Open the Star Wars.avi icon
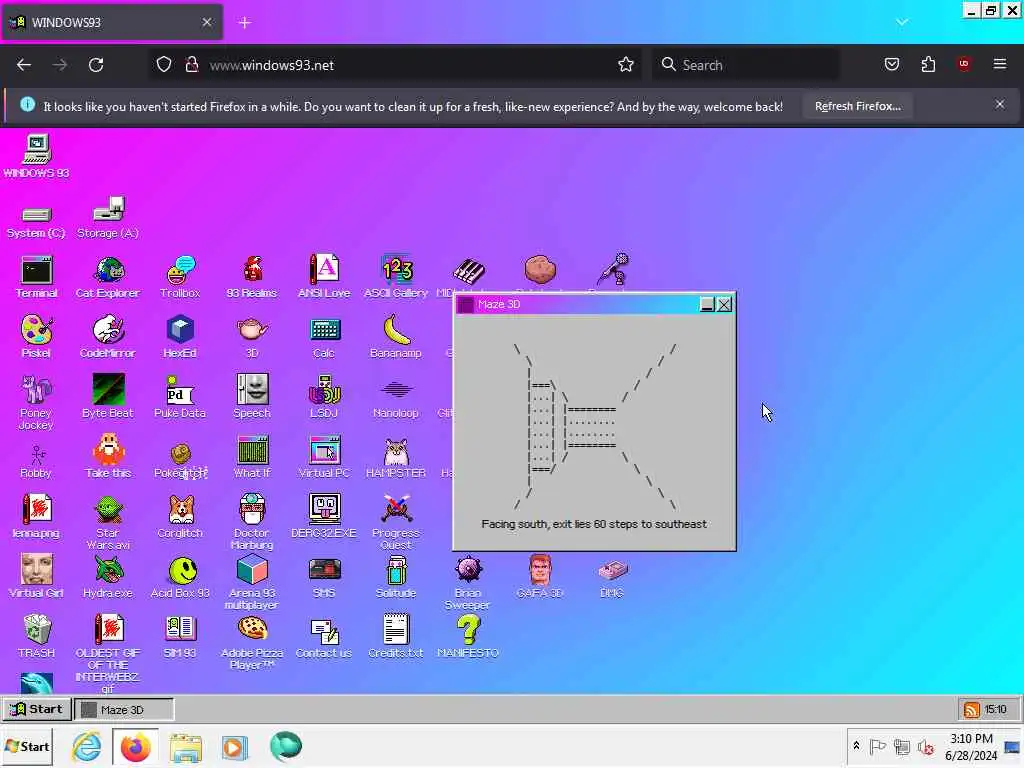The height and width of the screenshot is (768, 1024). pyautogui.click(x=108, y=522)
